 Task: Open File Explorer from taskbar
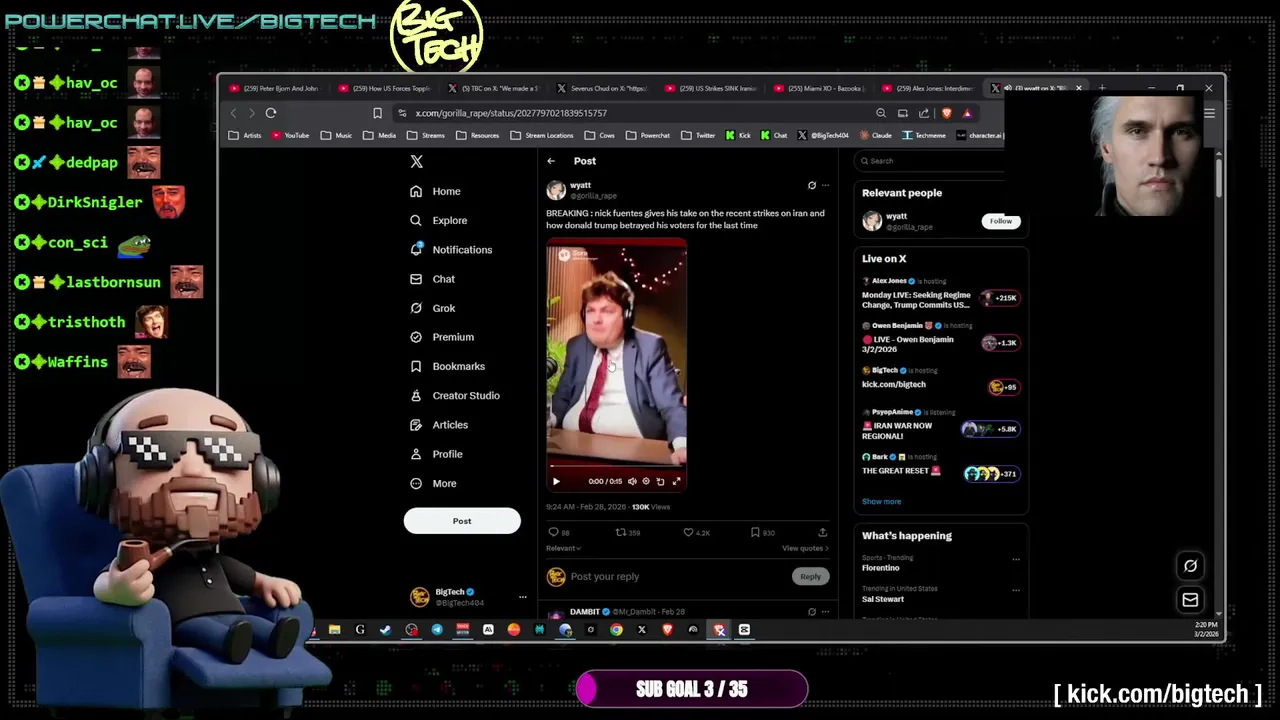[334, 630]
